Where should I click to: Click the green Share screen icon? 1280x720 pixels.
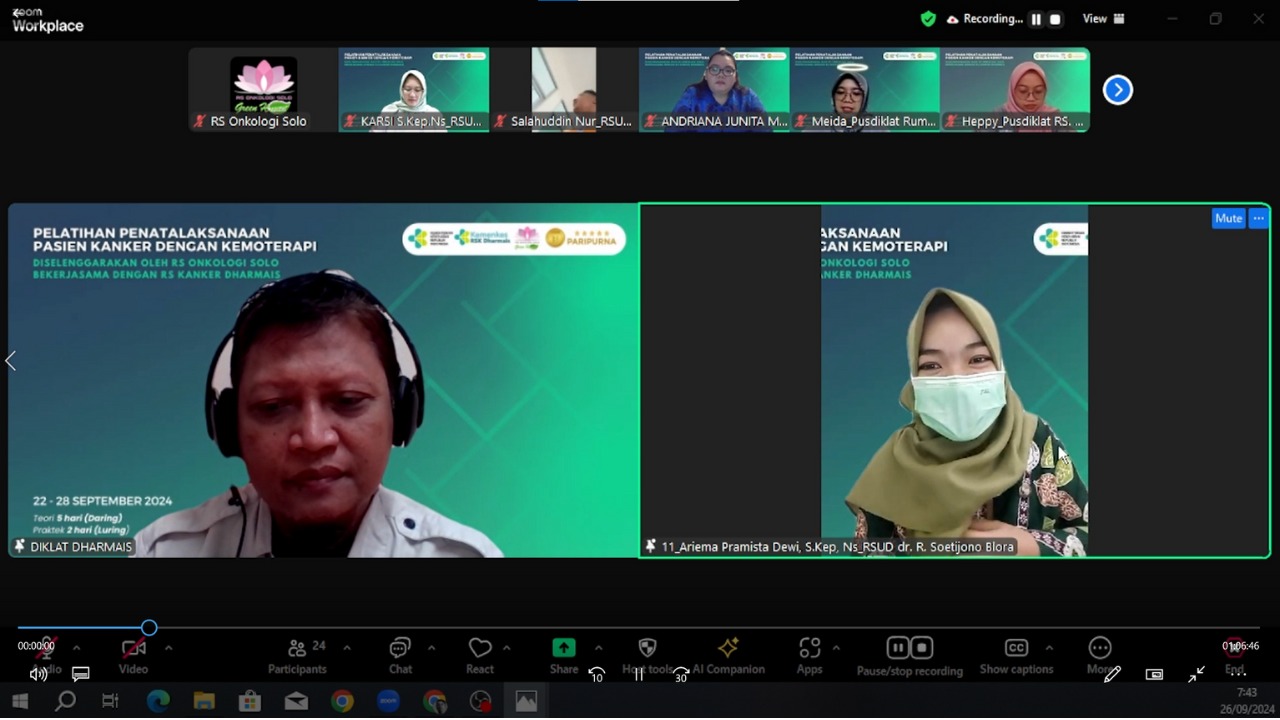tap(564, 648)
